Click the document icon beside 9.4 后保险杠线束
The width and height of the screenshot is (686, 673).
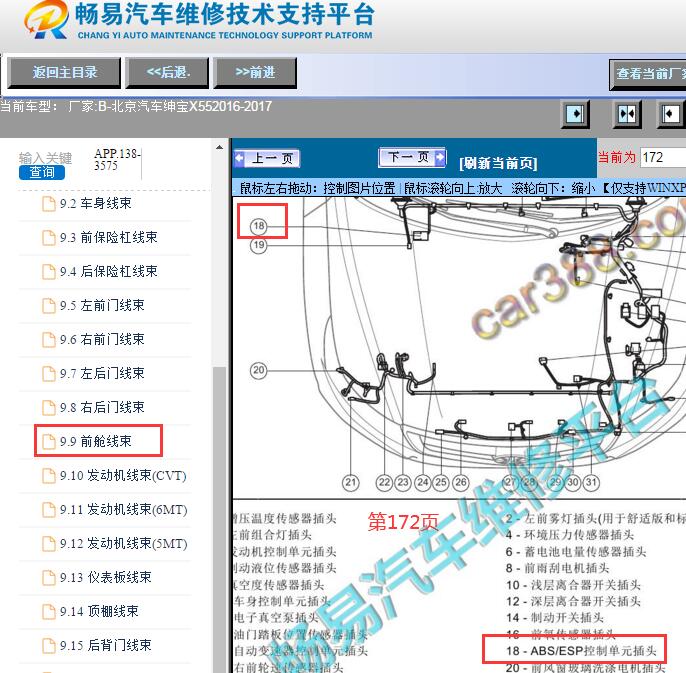[x=49, y=272]
